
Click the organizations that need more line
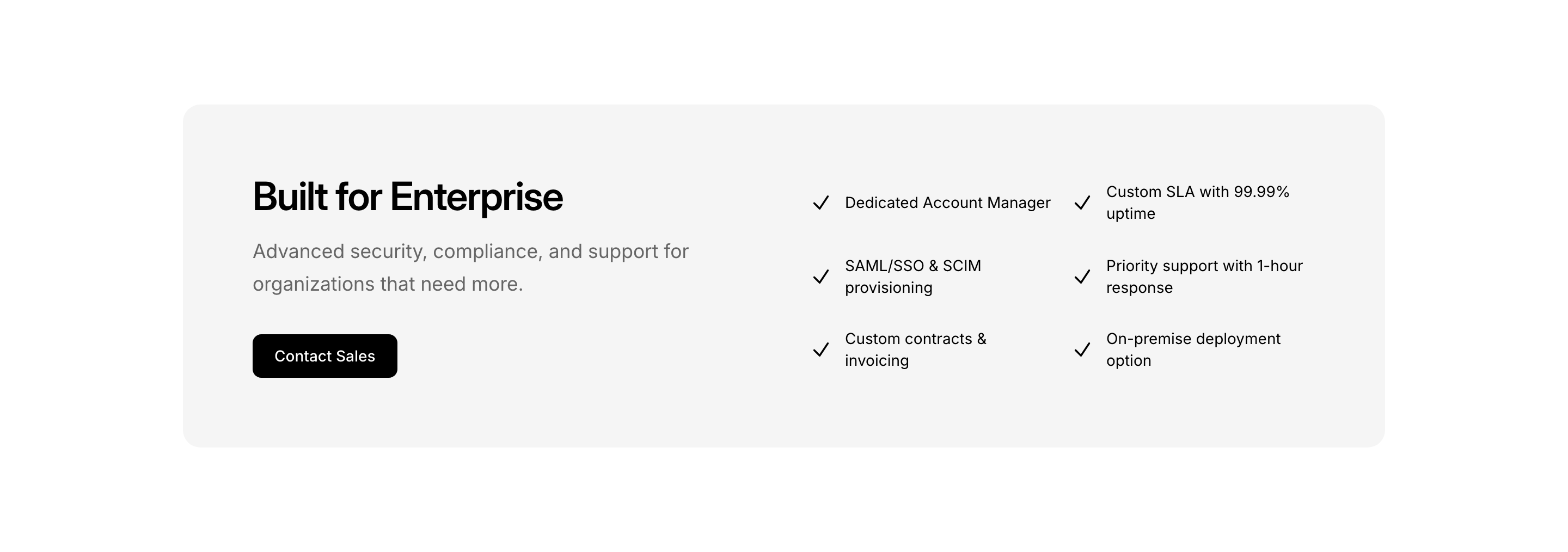tap(388, 284)
